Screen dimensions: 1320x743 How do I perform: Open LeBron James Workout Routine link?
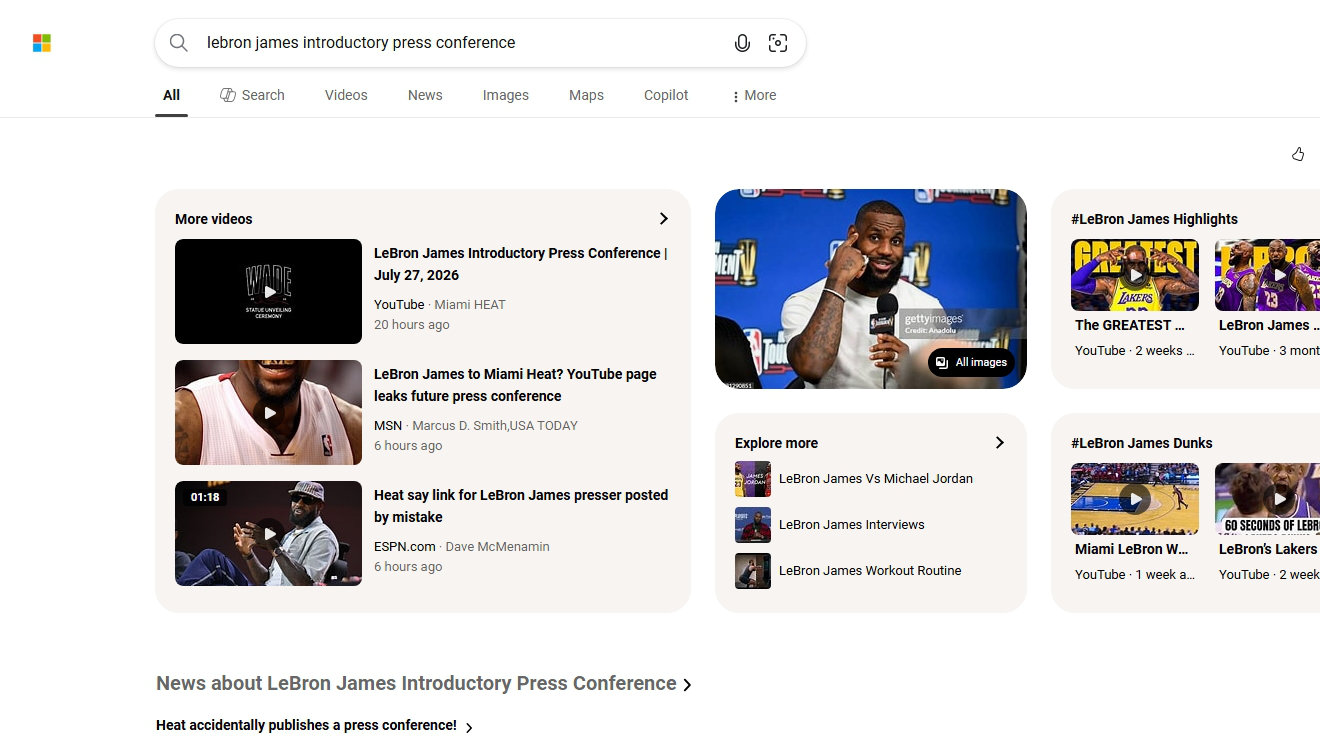point(870,571)
